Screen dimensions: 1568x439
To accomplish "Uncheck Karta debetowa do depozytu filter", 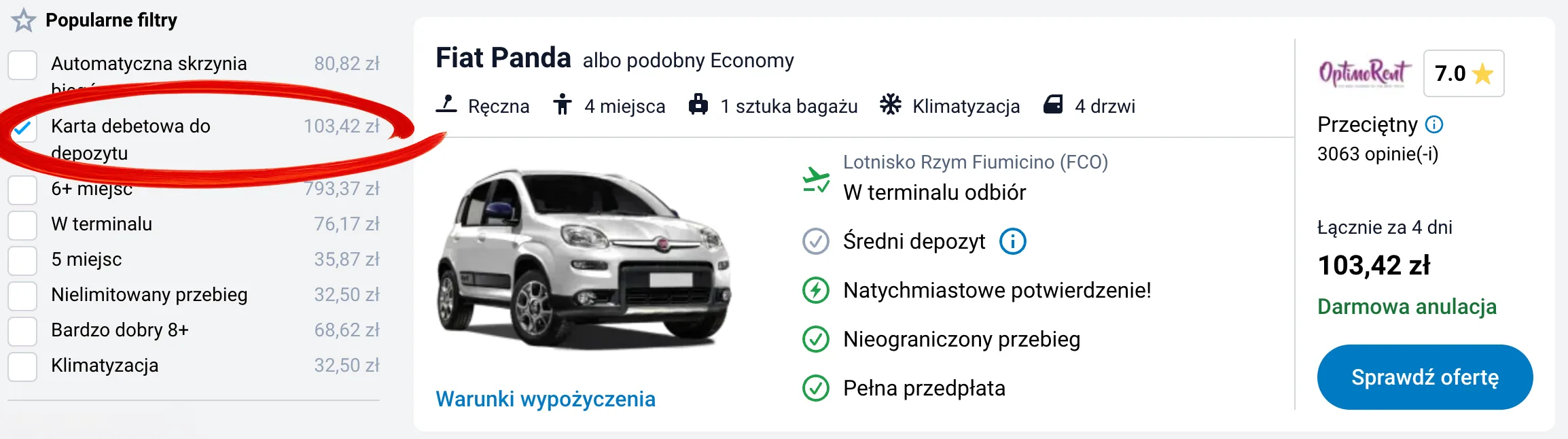I will (22, 128).
